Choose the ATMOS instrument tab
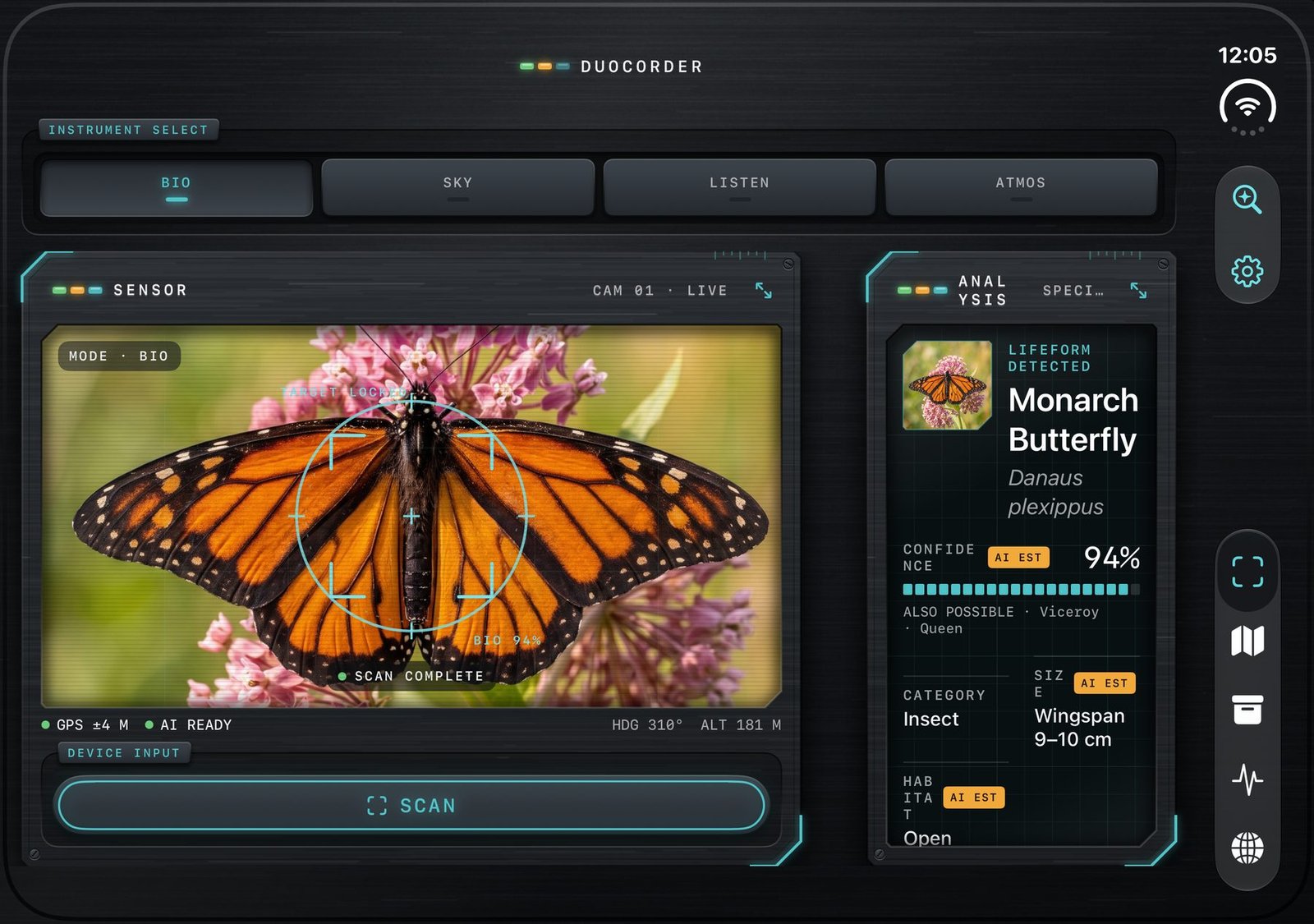1314x924 pixels. pyautogui.click(x=1021, y=187)
